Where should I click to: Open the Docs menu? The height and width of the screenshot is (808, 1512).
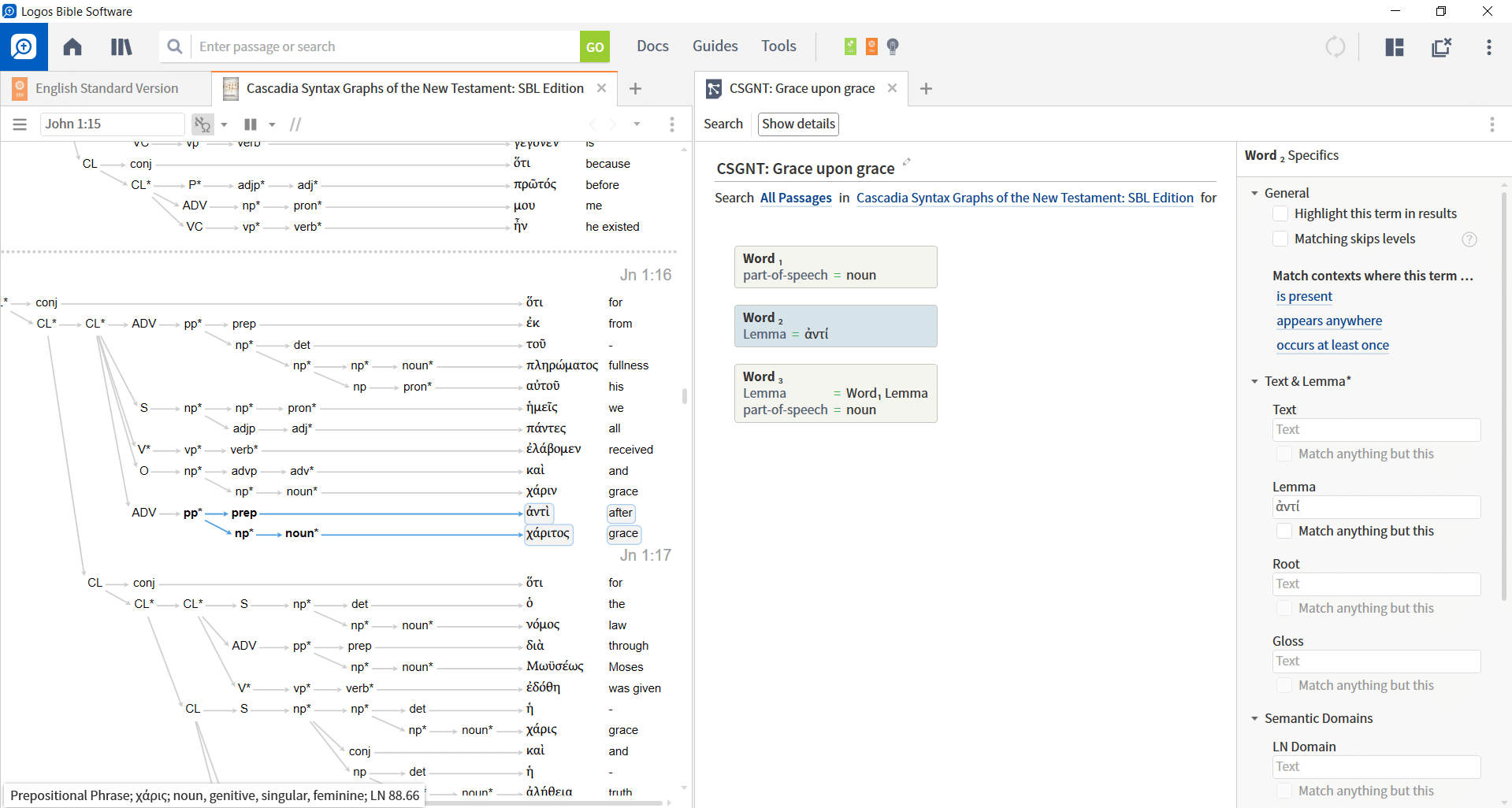pos(652,46)
